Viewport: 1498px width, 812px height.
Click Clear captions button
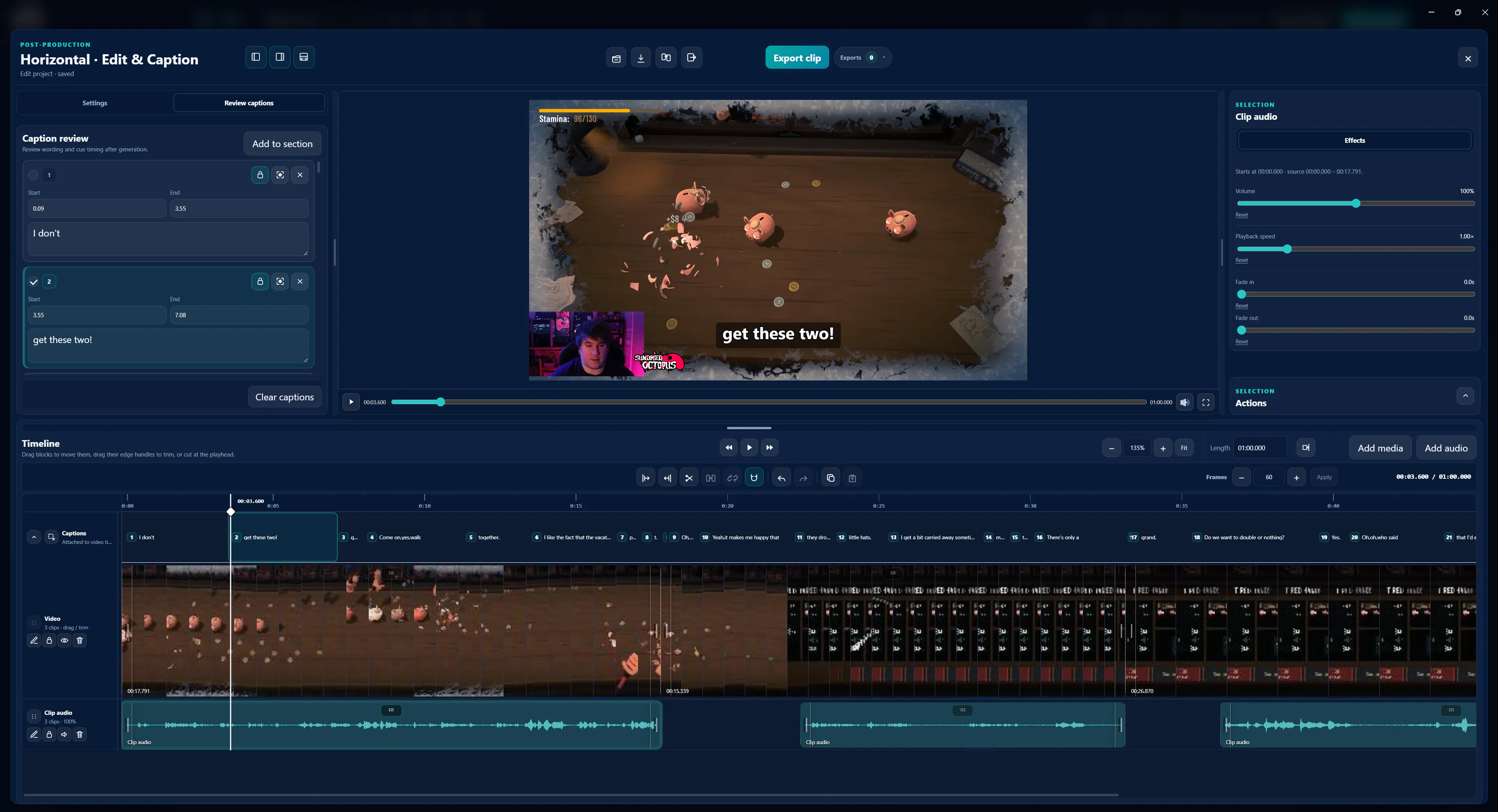[x=284, y=397]
